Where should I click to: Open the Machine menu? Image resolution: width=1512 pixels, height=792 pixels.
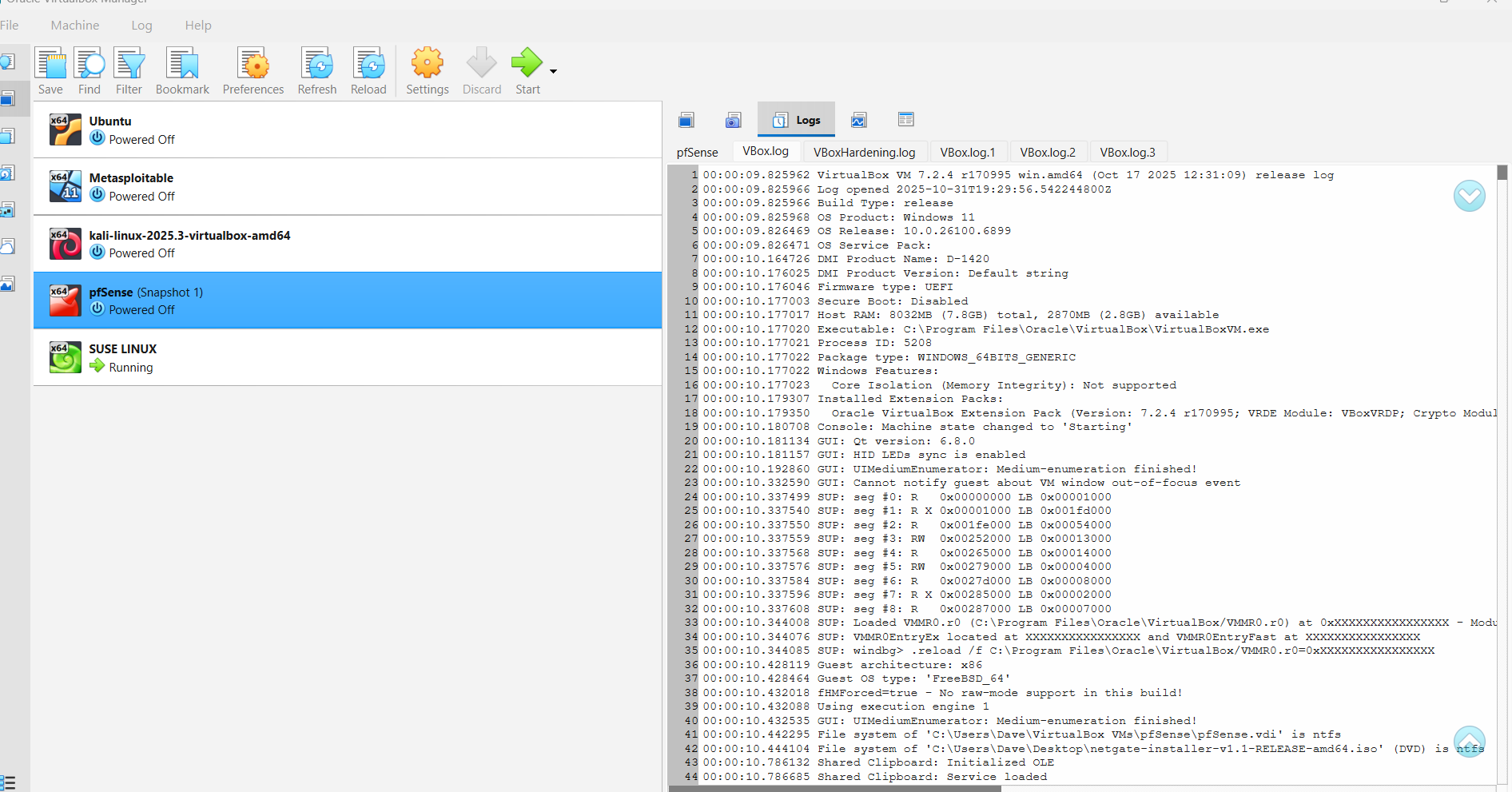(74, 25)
